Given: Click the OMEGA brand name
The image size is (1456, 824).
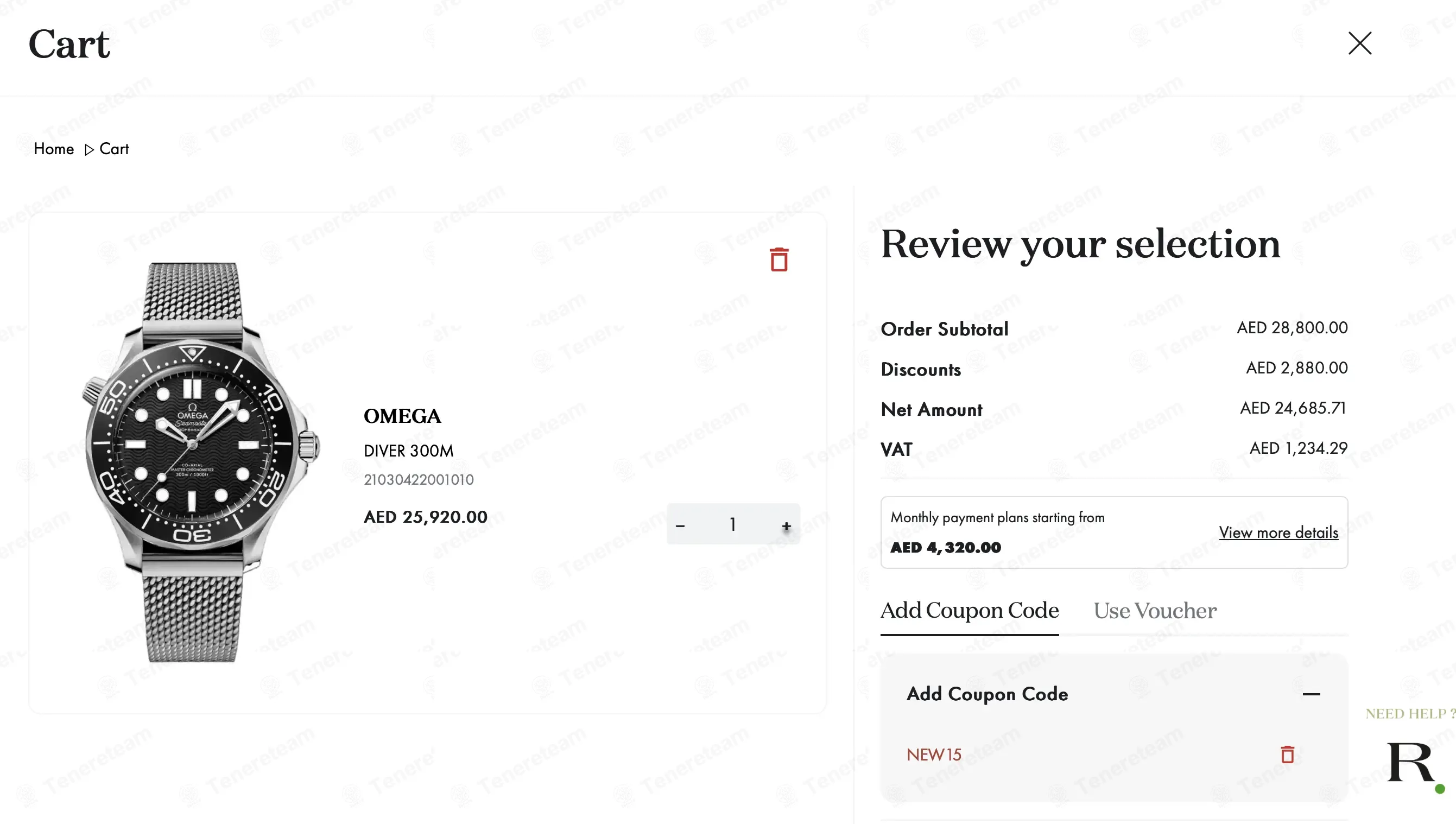Looking at the screenshot, I should coord(402,416).
